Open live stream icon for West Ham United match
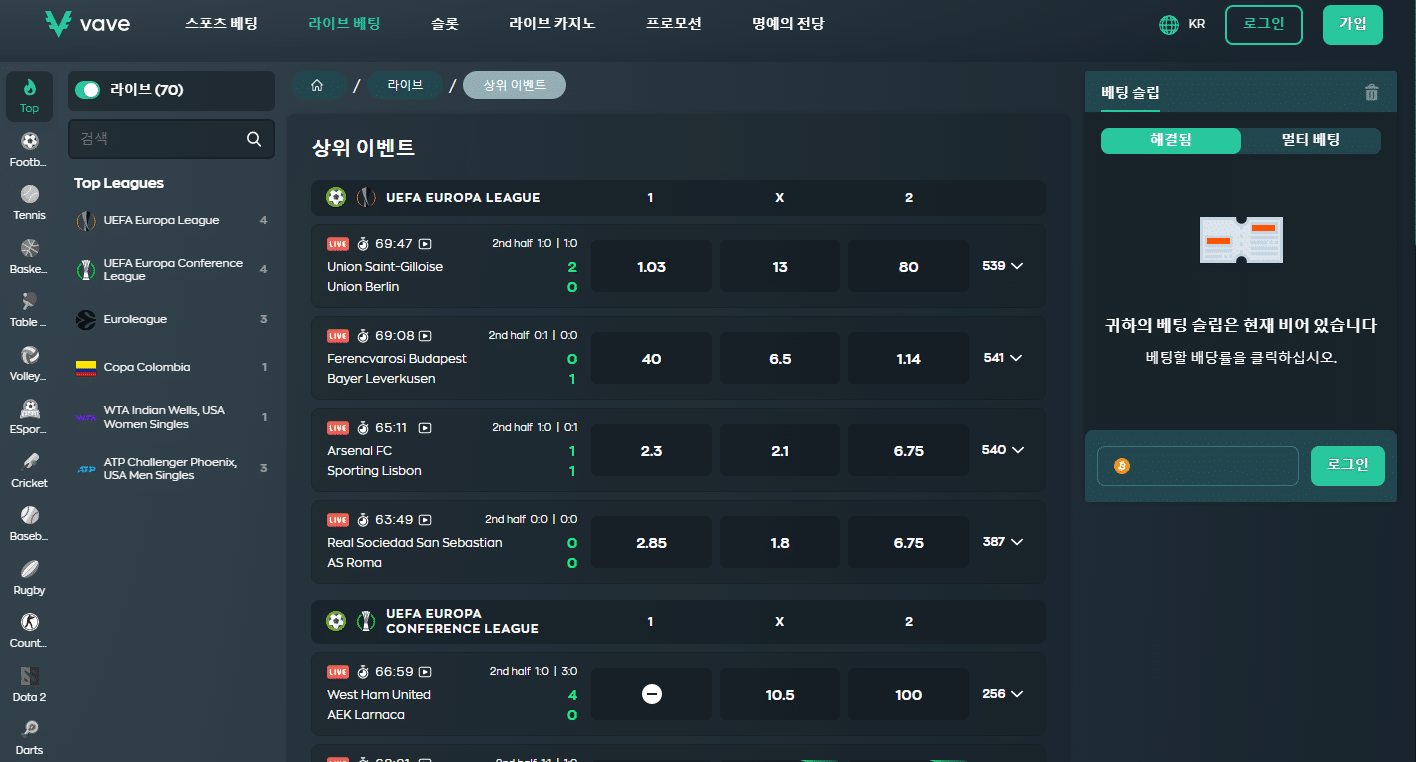 tap(425, 671)
